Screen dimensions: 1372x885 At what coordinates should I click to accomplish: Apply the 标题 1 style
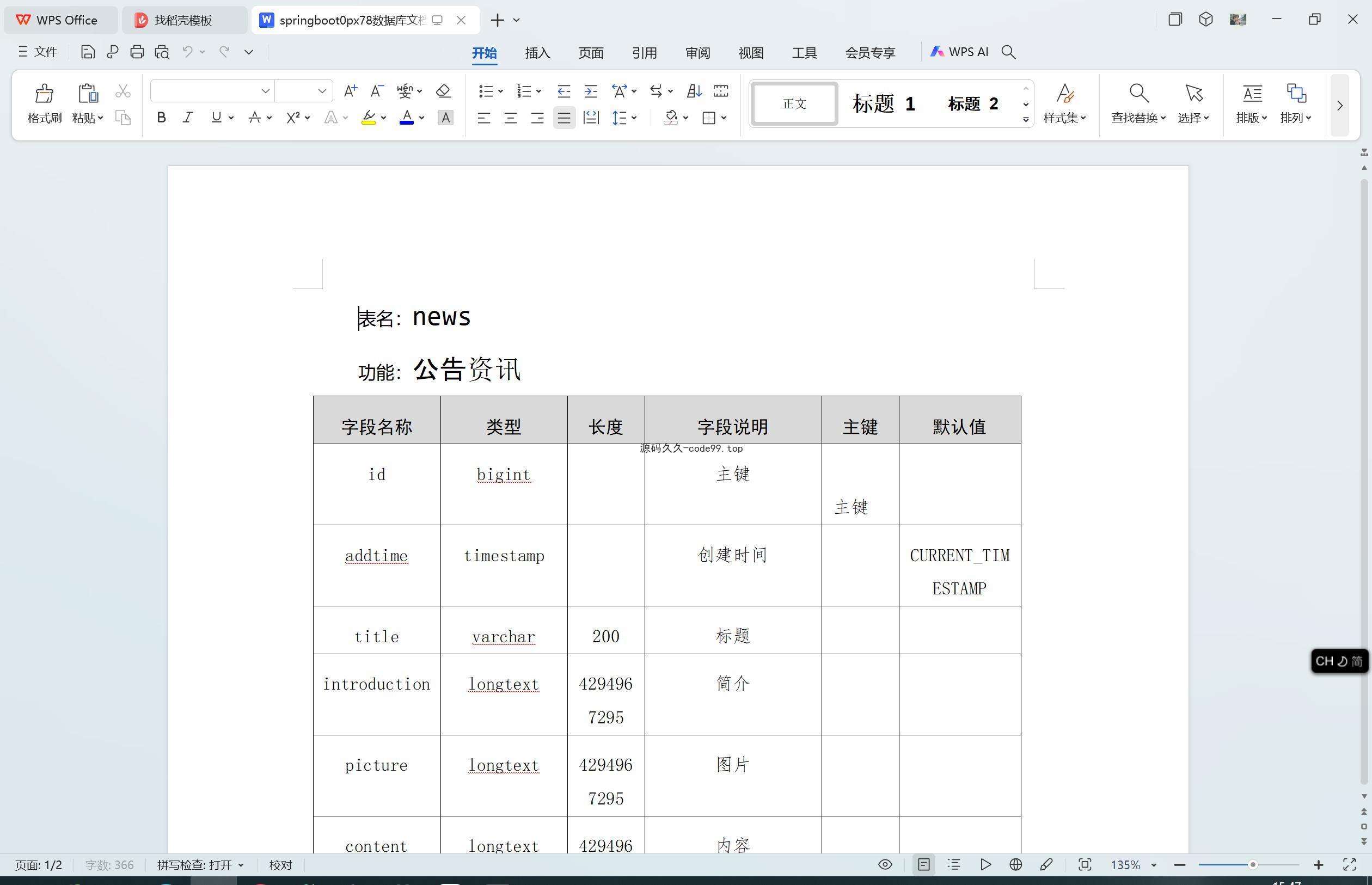884,104
